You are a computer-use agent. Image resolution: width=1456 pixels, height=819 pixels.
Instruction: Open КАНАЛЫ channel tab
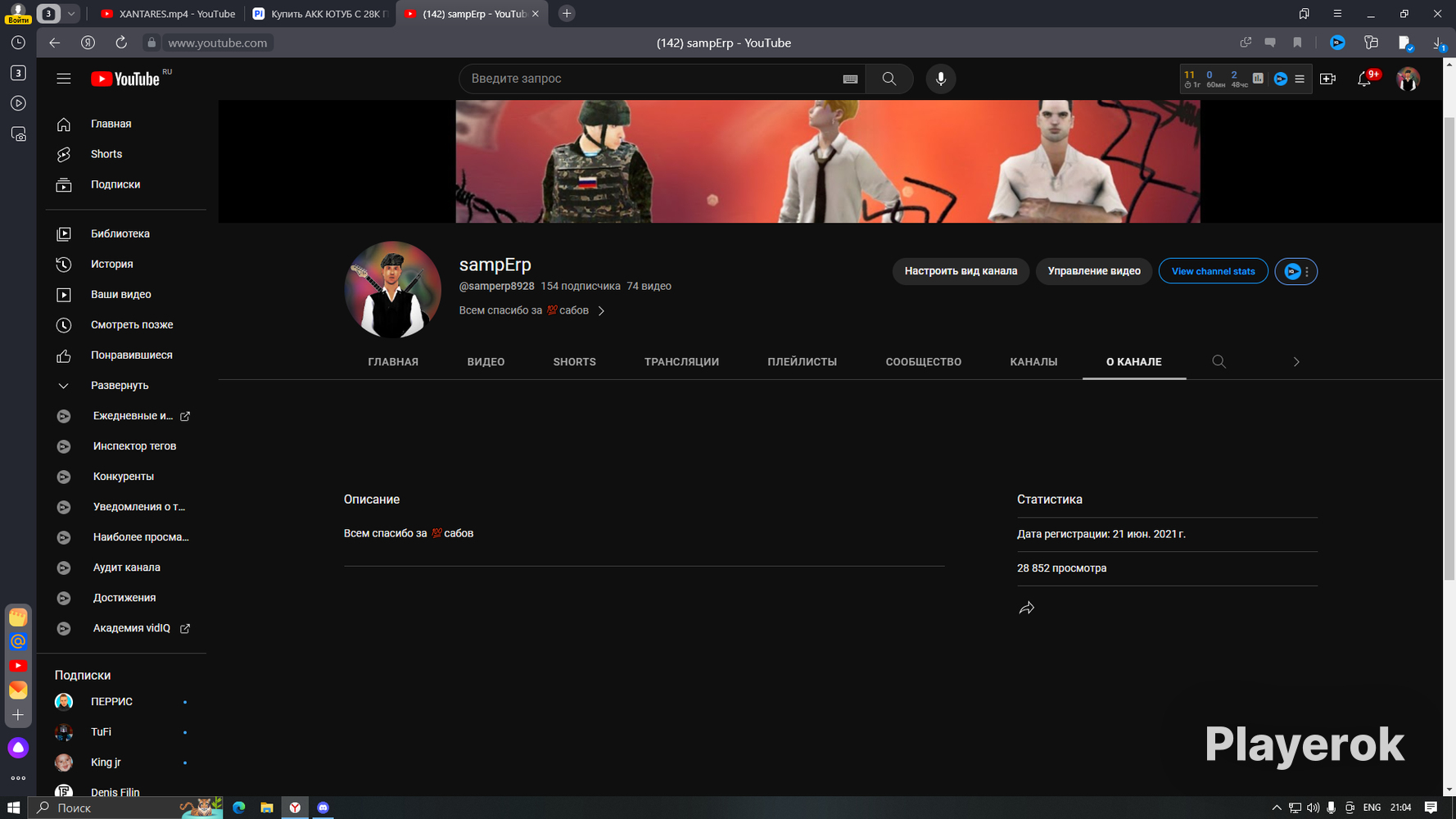pos(1033,361)
